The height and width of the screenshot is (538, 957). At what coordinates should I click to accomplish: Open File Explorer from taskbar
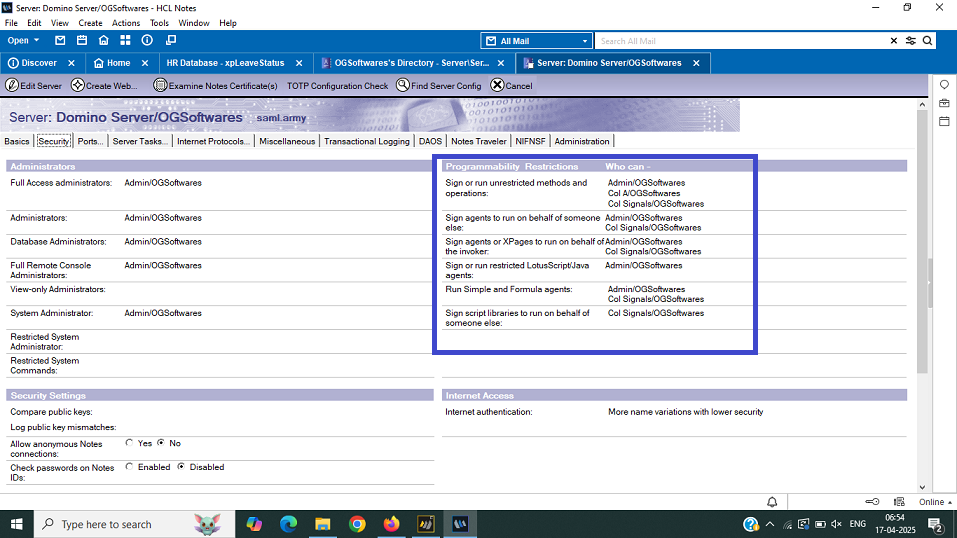coord(322,524)
